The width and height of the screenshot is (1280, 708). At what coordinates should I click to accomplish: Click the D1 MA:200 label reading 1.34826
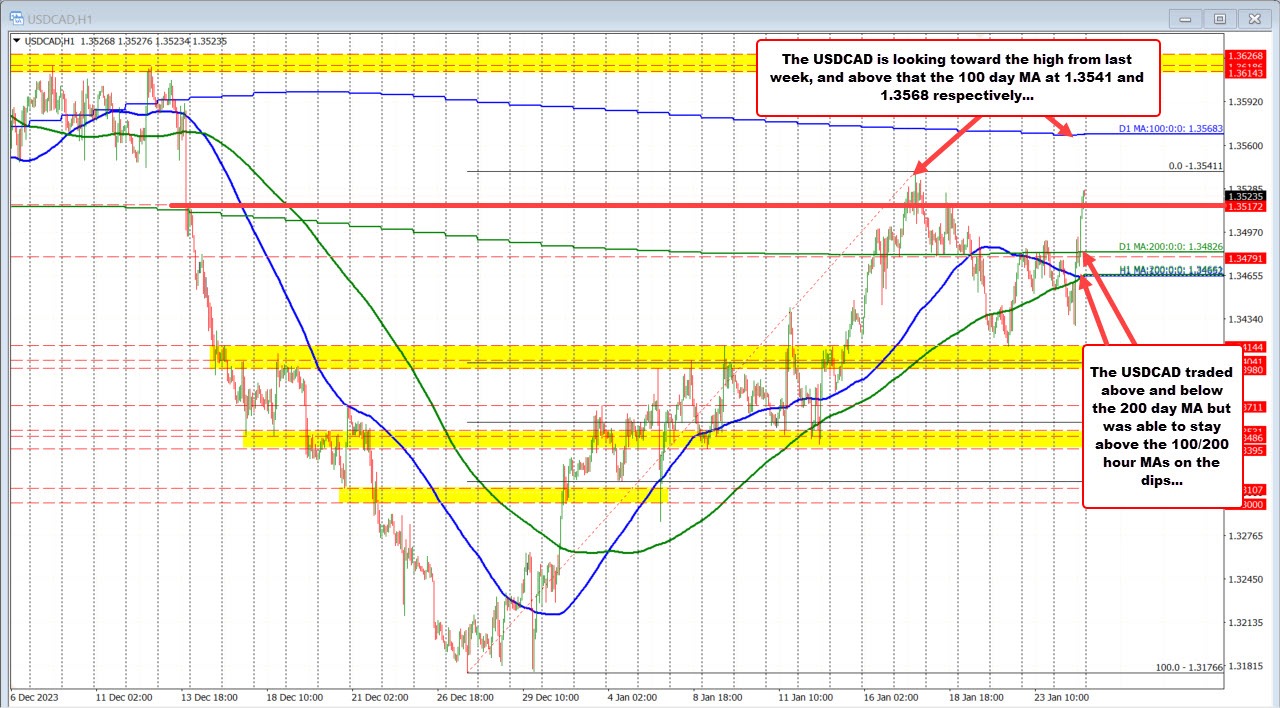1171,246
